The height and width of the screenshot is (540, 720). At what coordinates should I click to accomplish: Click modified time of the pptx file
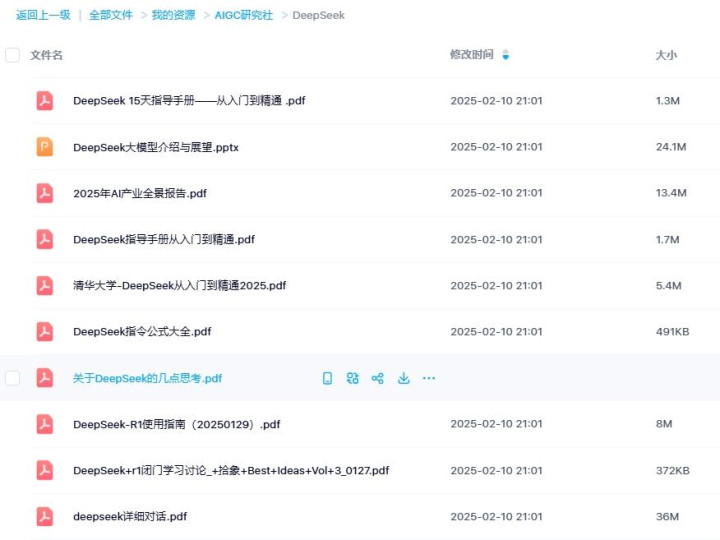496,147
